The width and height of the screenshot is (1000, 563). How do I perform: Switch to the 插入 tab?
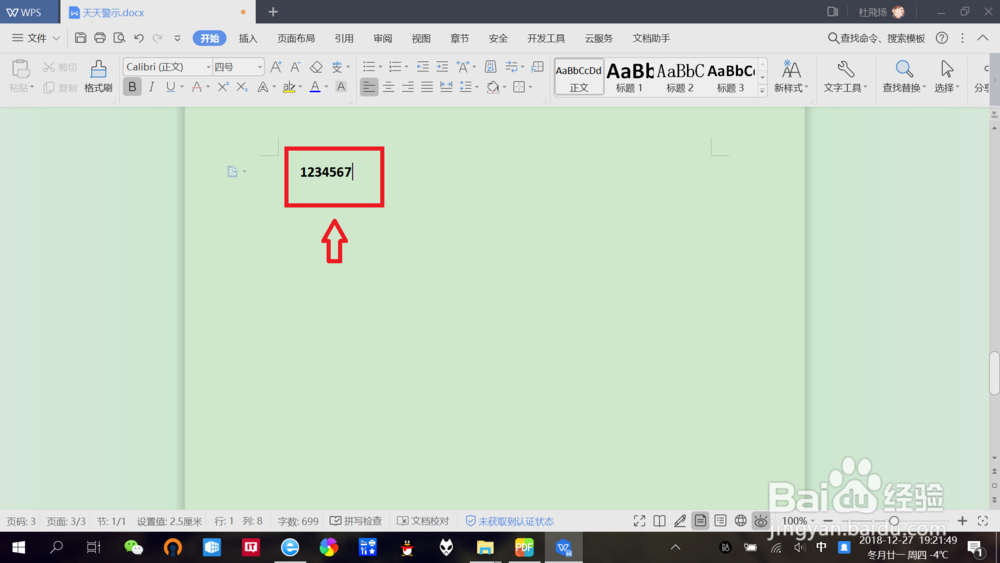248,38
